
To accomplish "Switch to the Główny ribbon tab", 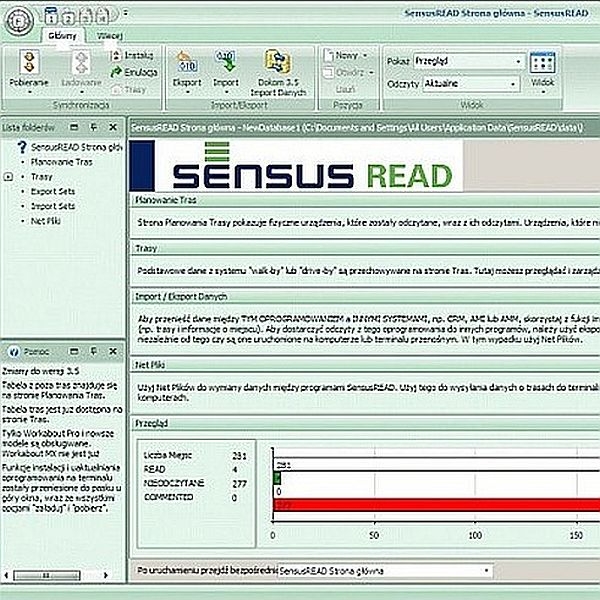I will 62,36.
